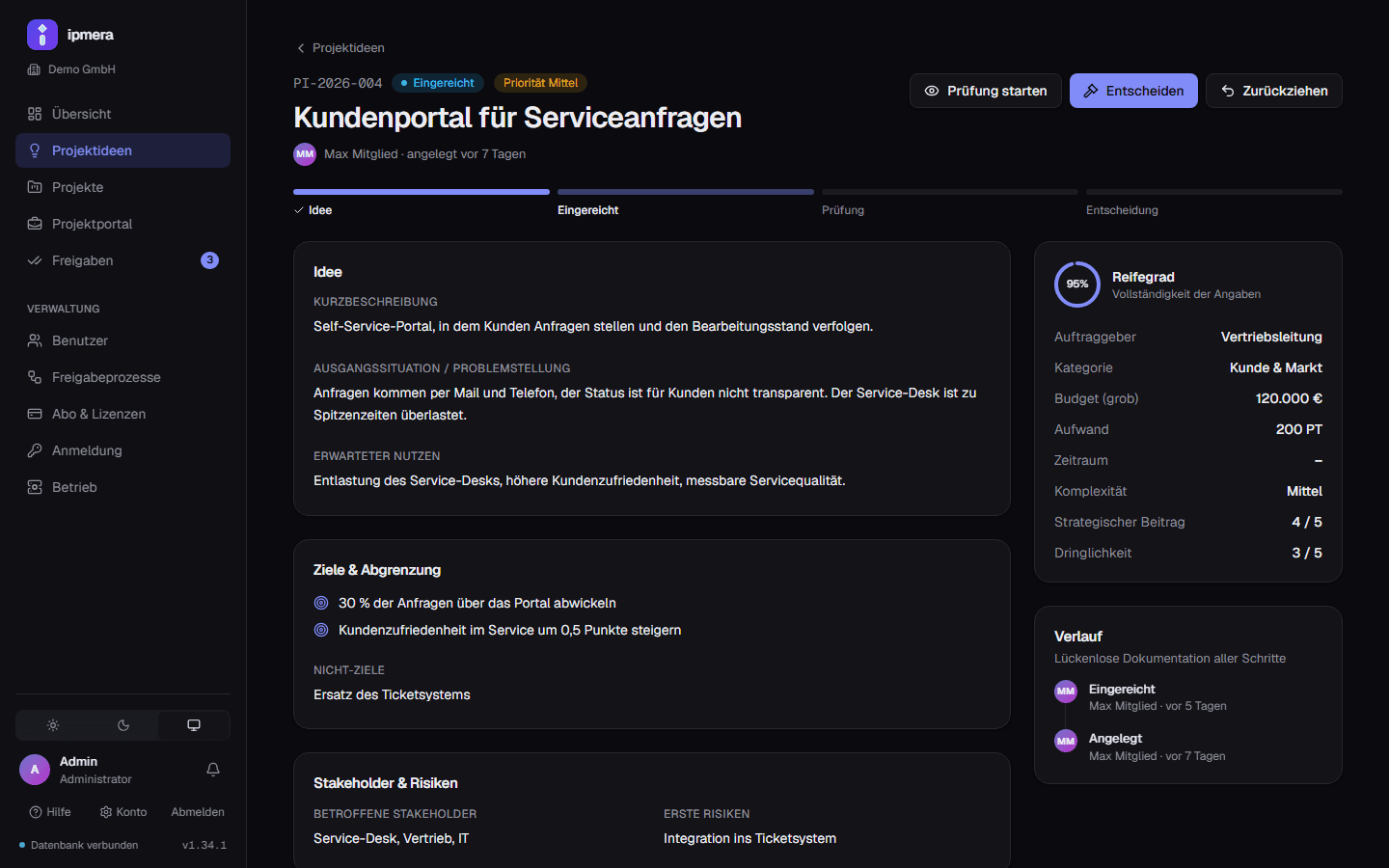Open the Übersicht dashboard page
This screenshot has height=868, width=1389.
click(x=123, y=114)
